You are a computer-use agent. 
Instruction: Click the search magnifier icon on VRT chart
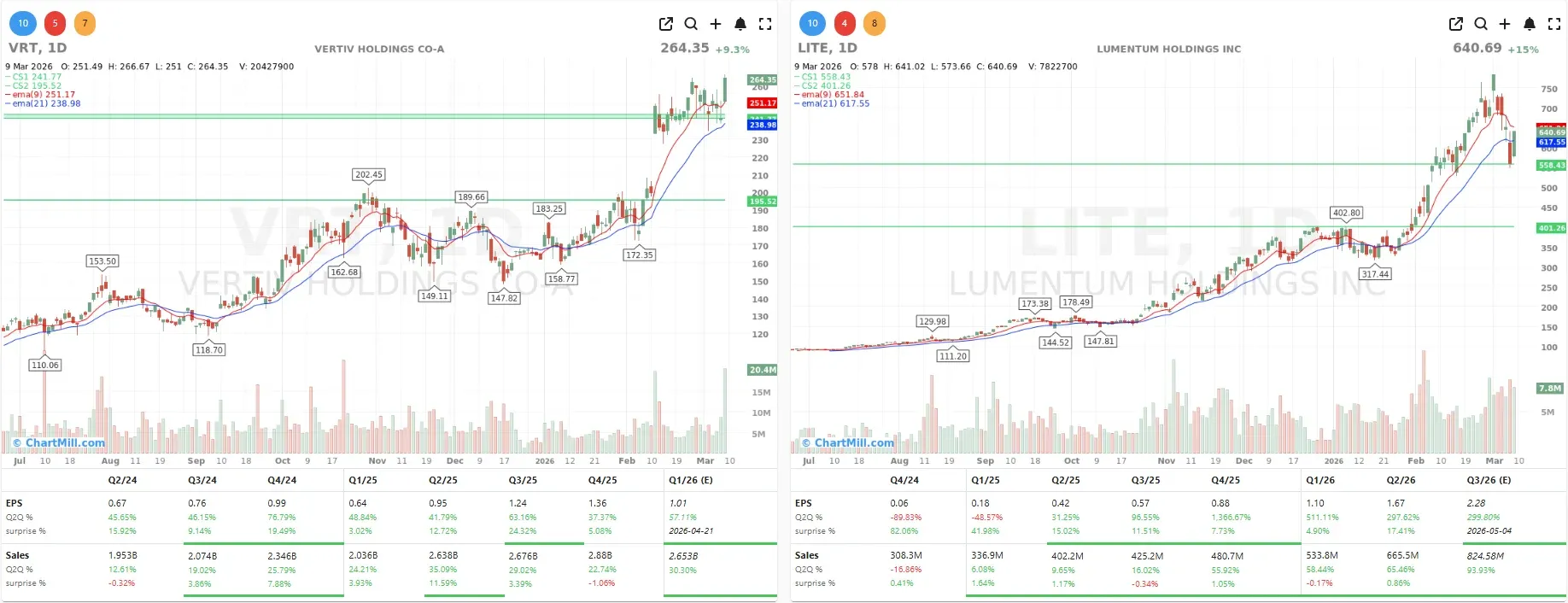(x=691, y=24)
